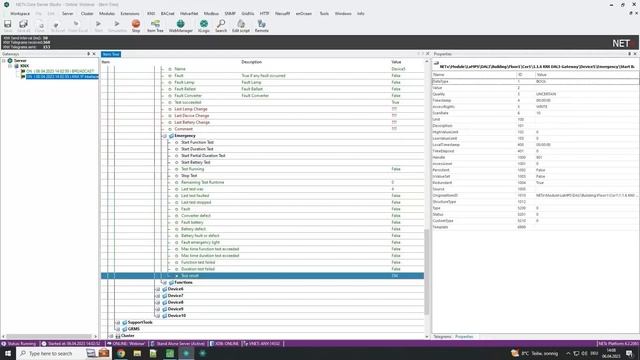Open Chrome from the Windows taskbar
The height and width of the screenshot is (360, 640).
[121, 353]
